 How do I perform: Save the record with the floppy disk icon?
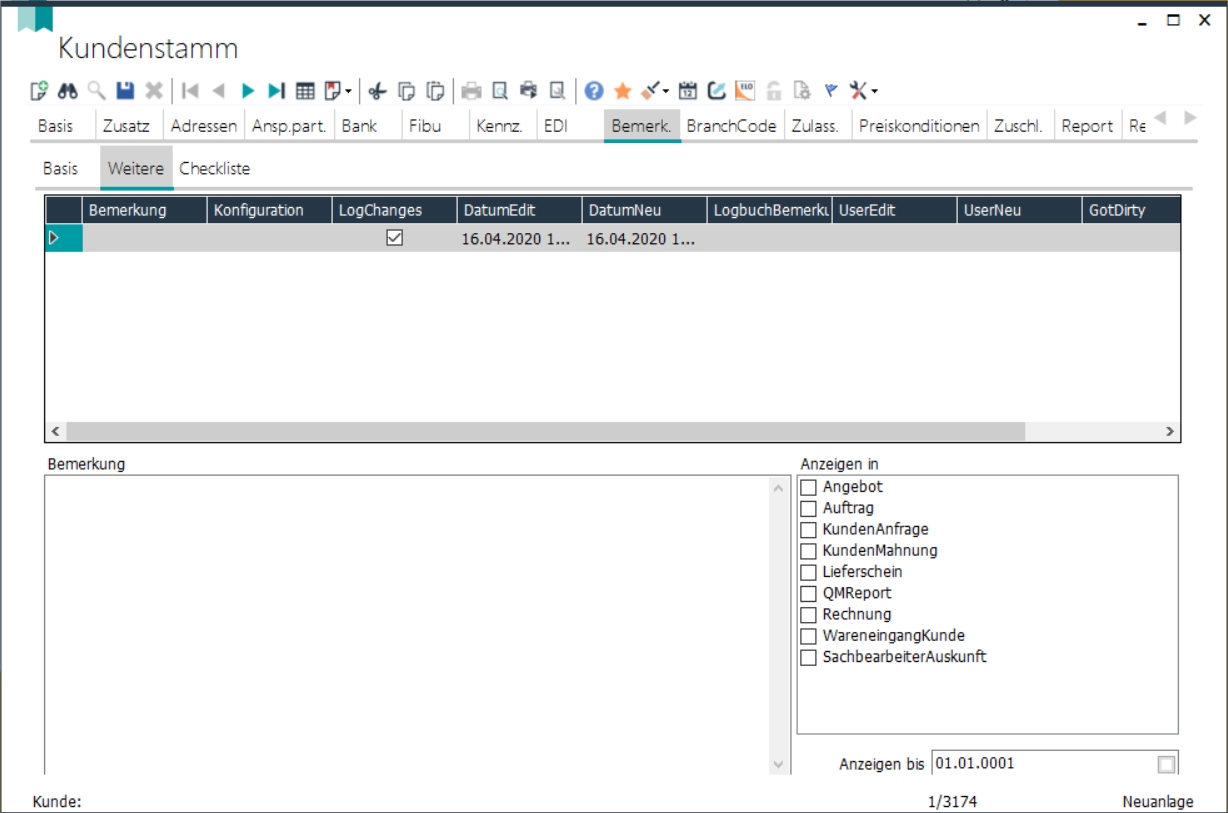click(x=125, y=91)
